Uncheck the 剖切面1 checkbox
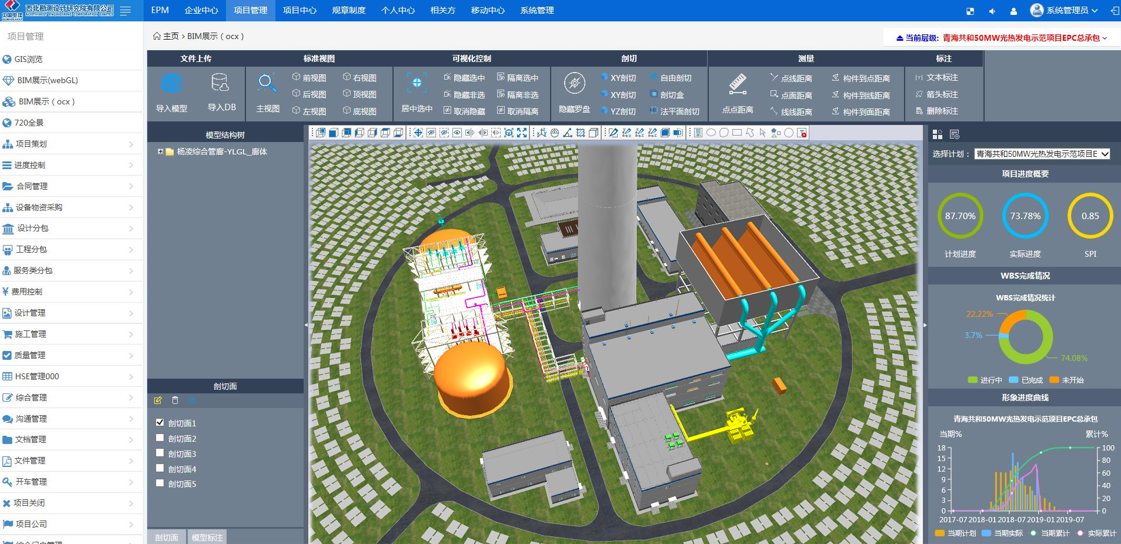This screenshot has height=544, width=1121. click(160, 423)
